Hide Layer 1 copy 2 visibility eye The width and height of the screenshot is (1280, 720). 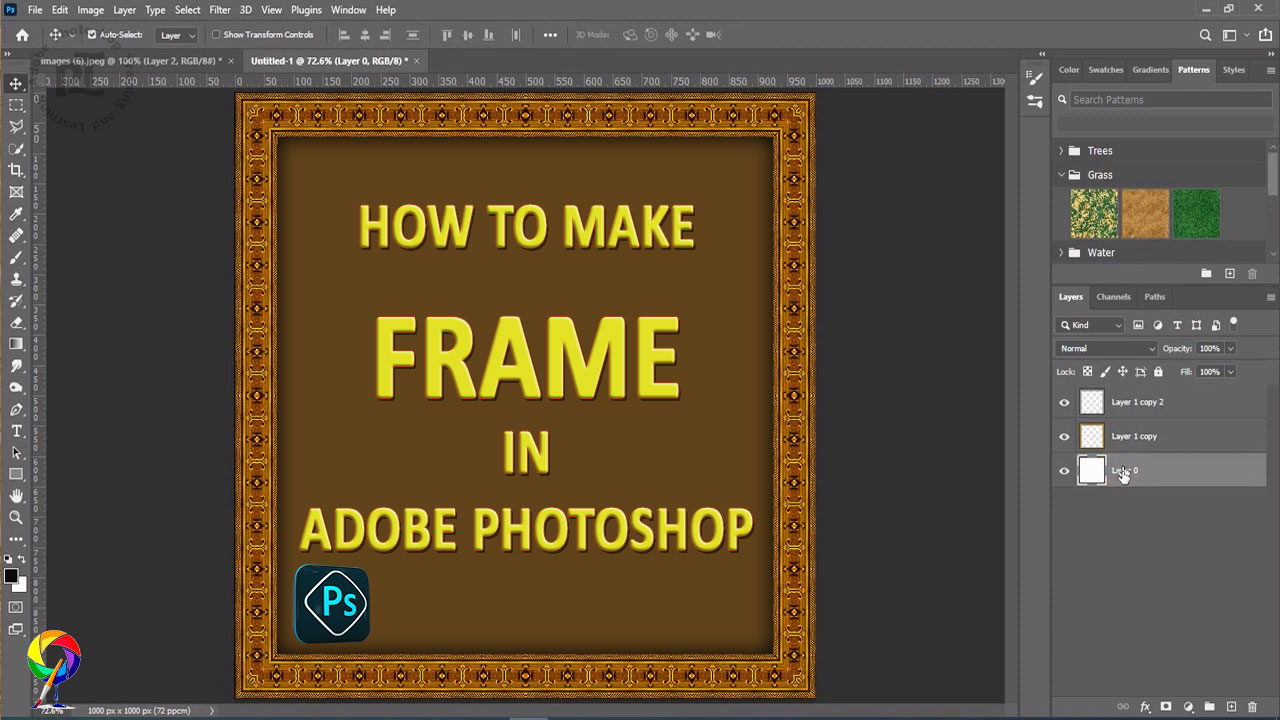[1064, 402]
